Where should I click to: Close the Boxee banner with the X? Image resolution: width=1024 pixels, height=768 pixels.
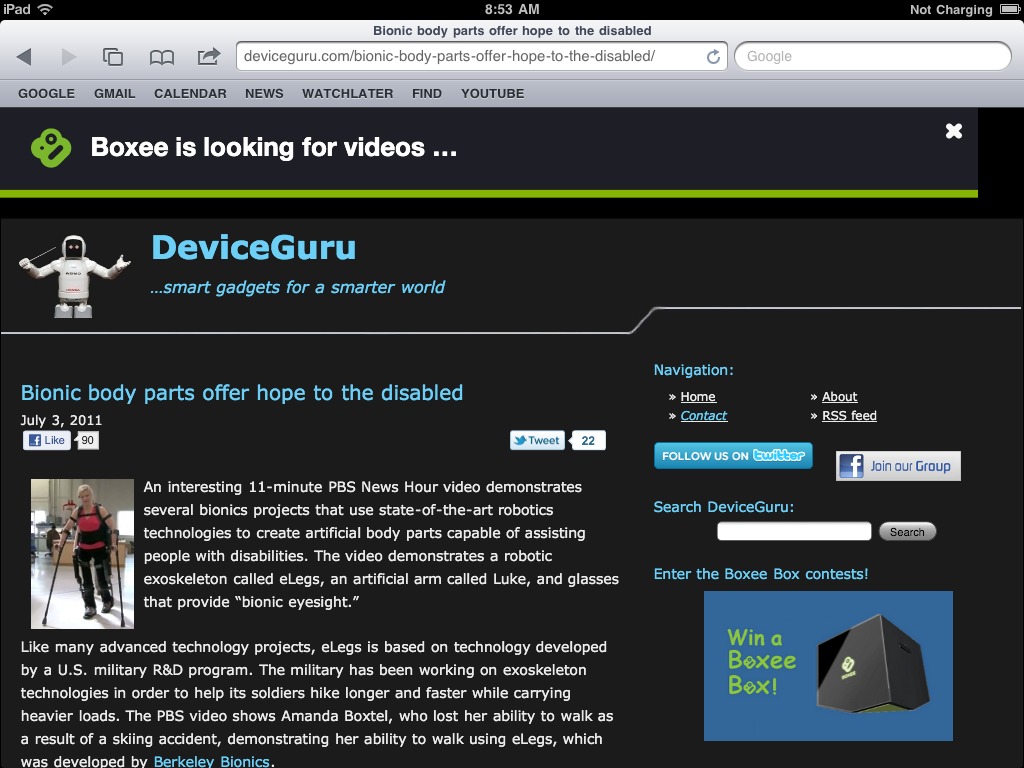click(953, 131)
